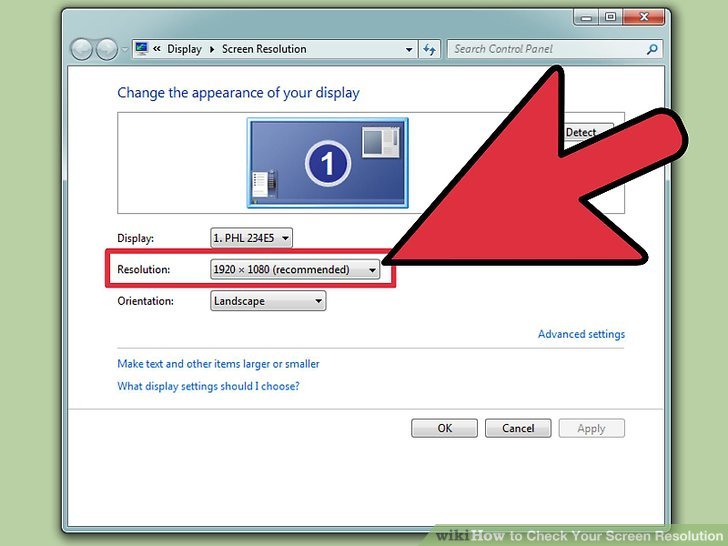Expand the address bar history dropdown
The height and width of the screenshot is (546, 728).
pos(409,49)
